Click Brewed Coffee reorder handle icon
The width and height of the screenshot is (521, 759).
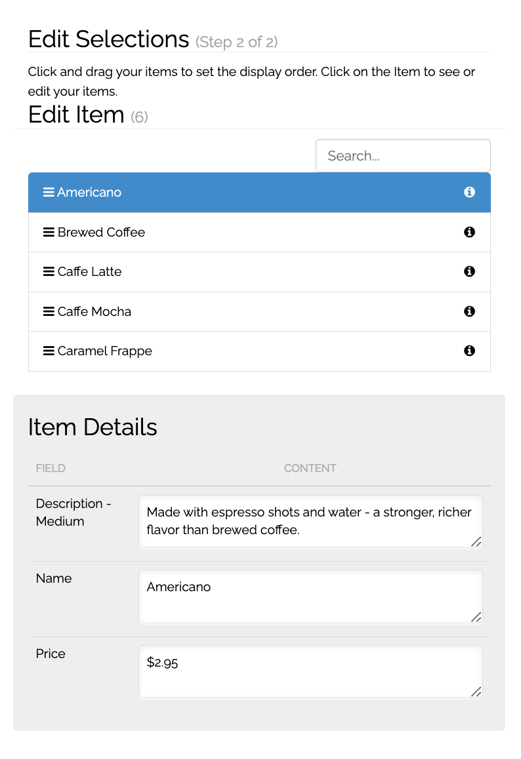pos(48,232)
